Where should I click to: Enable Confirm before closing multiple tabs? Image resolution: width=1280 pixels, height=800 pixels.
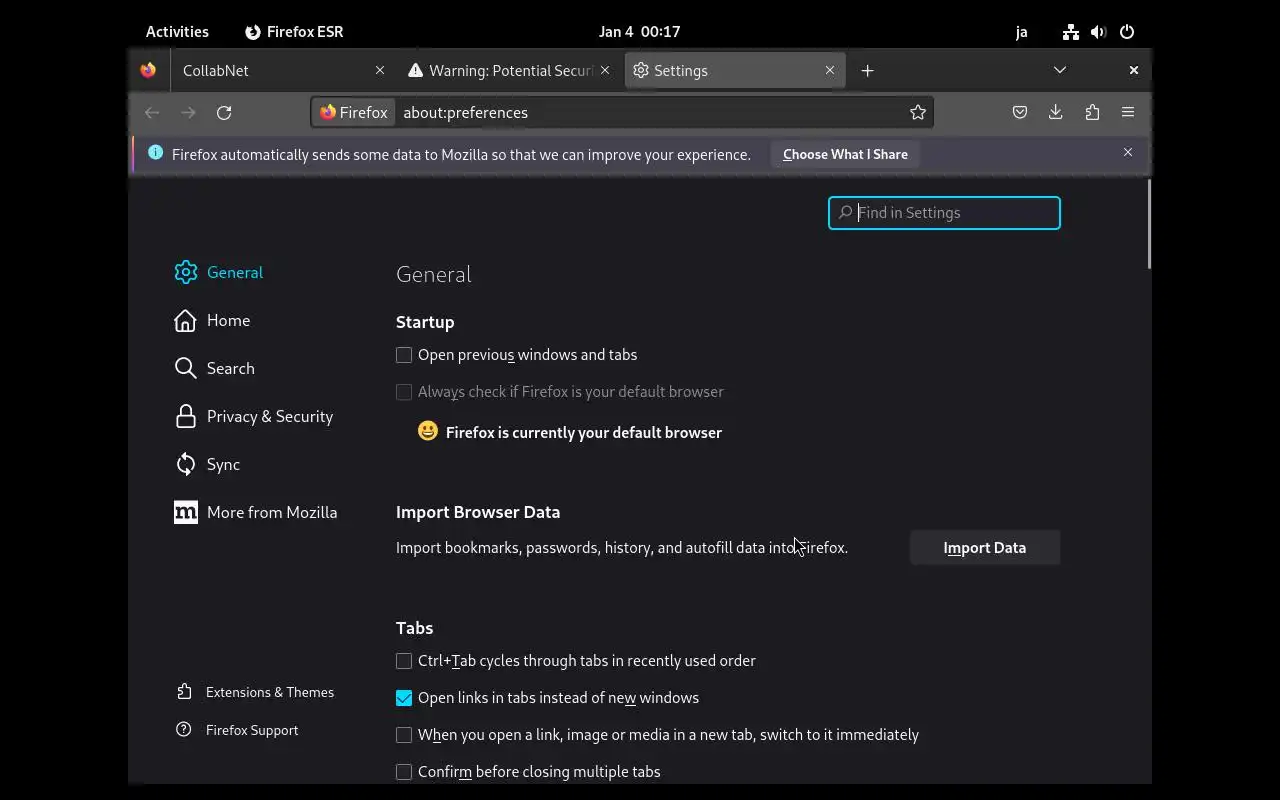[x=404, y=772]
